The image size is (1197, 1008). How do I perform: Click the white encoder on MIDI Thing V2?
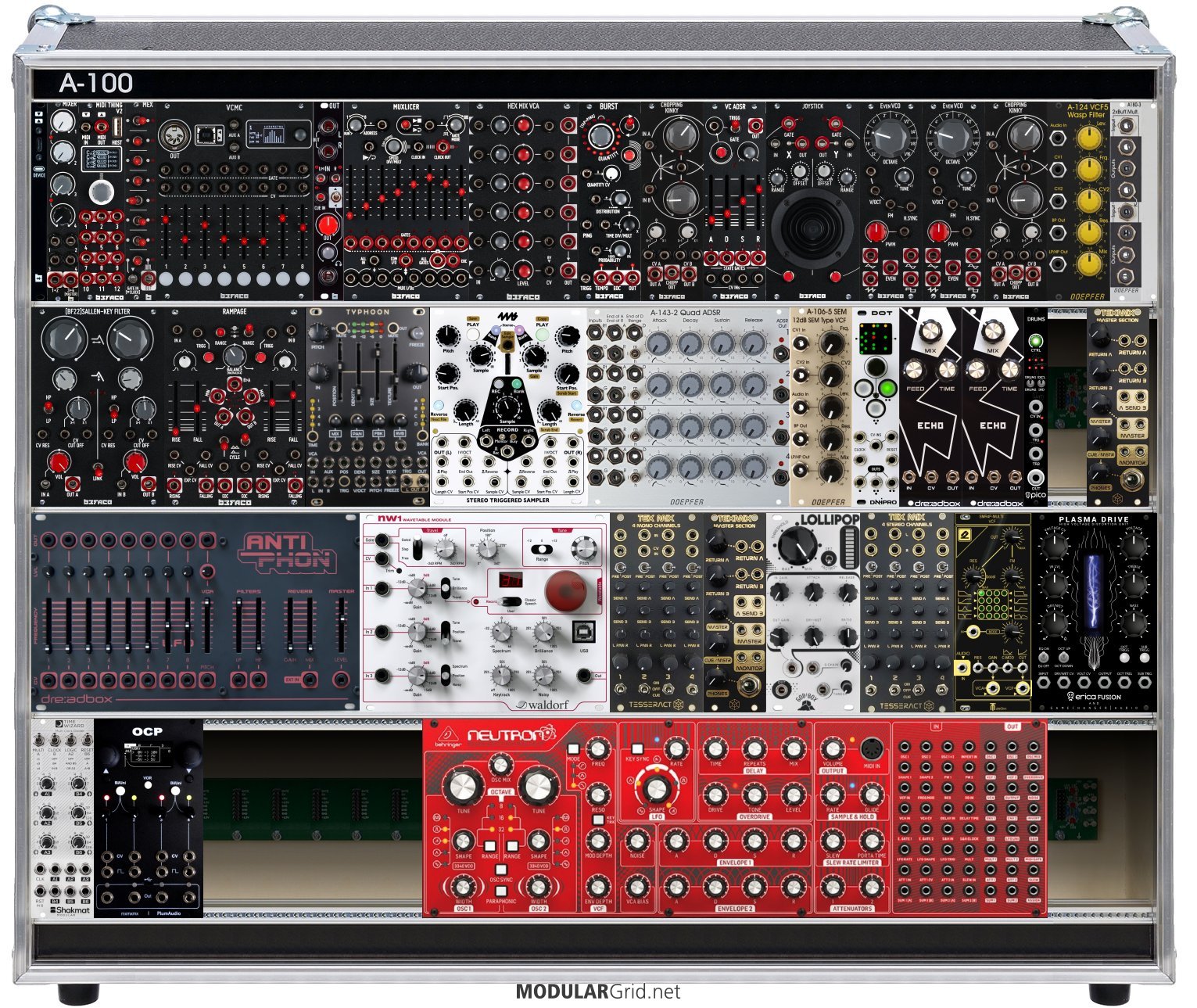(100, 191)
